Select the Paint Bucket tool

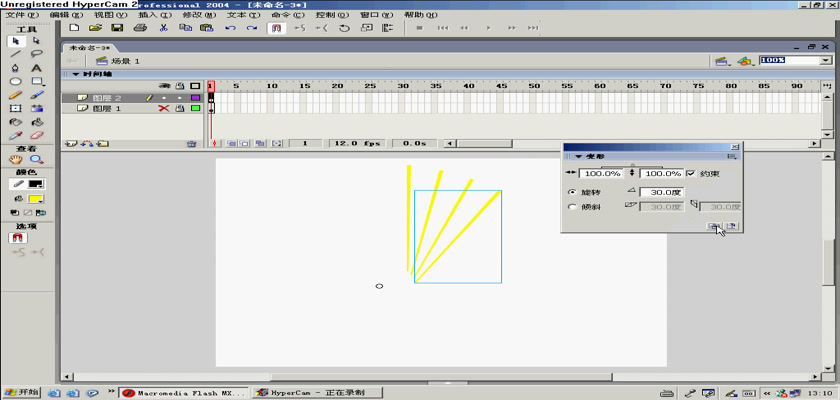point(36,122)
